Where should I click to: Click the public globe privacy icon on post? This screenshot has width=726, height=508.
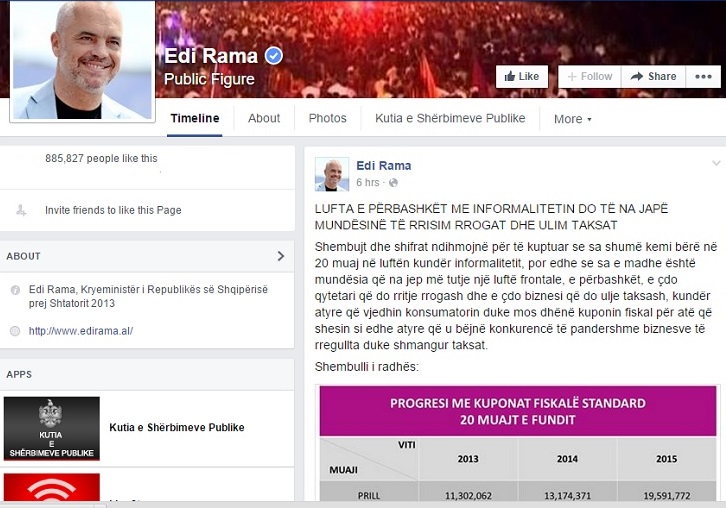(394, 183)
